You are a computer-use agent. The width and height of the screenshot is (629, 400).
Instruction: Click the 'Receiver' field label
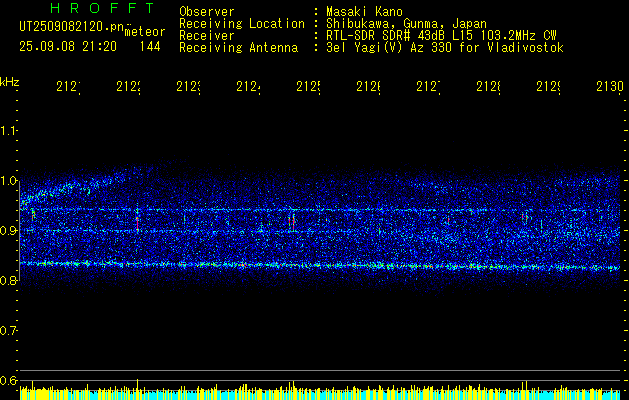coord(207,36)
